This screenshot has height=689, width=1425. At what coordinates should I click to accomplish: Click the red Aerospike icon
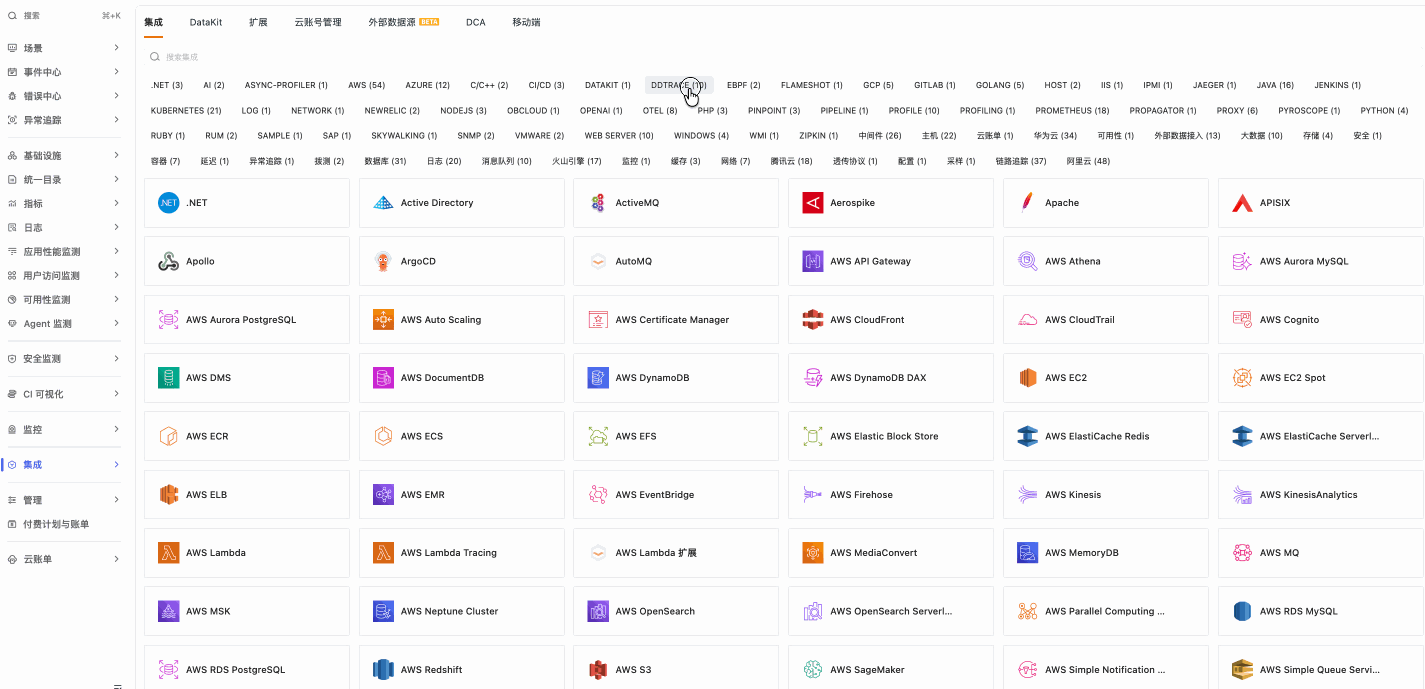(813, 203)
